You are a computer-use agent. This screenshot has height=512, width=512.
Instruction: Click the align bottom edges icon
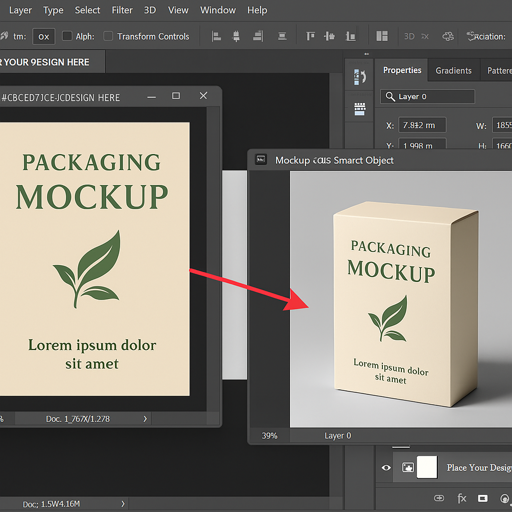(350, 36)
